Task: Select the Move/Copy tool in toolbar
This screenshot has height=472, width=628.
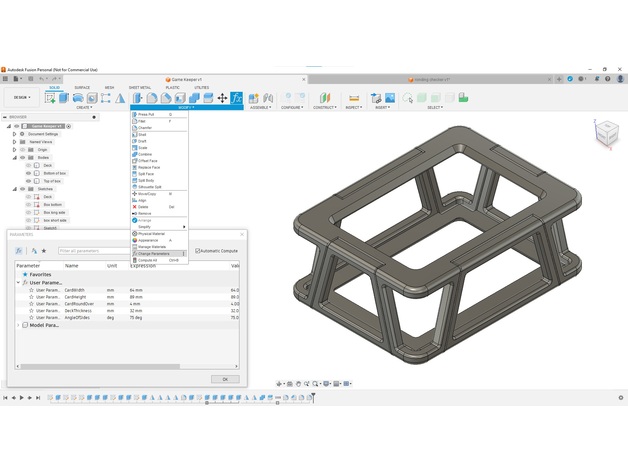Action: (222, 98)
